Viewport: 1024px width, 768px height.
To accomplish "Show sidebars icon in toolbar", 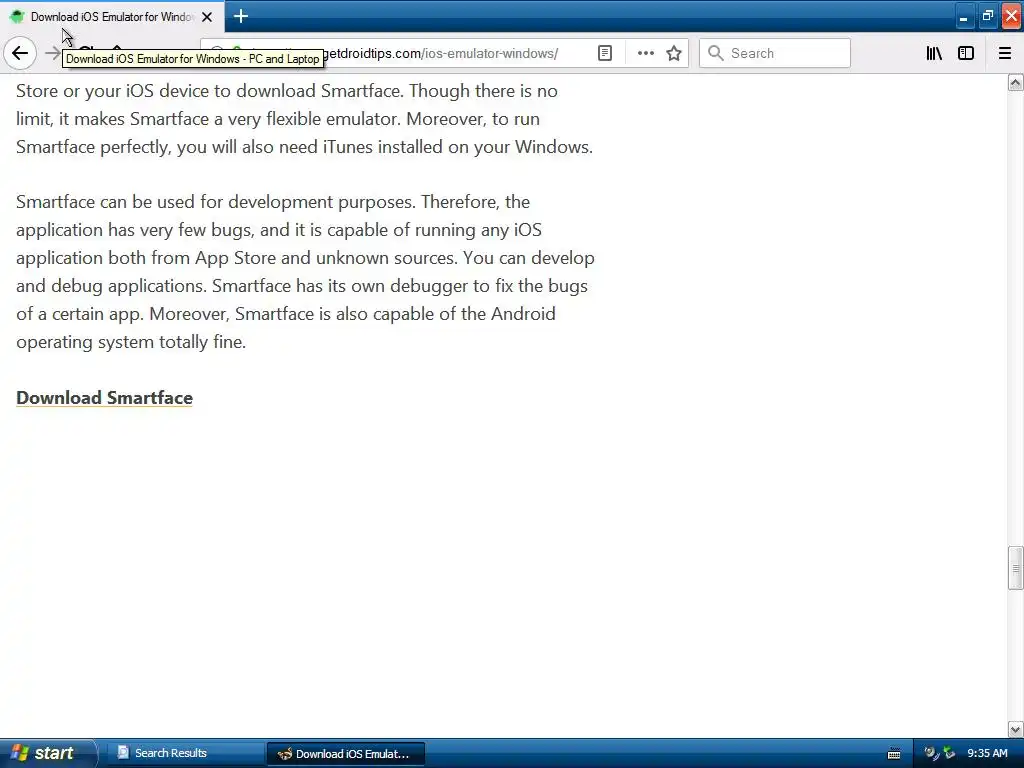I will [966, 53].
